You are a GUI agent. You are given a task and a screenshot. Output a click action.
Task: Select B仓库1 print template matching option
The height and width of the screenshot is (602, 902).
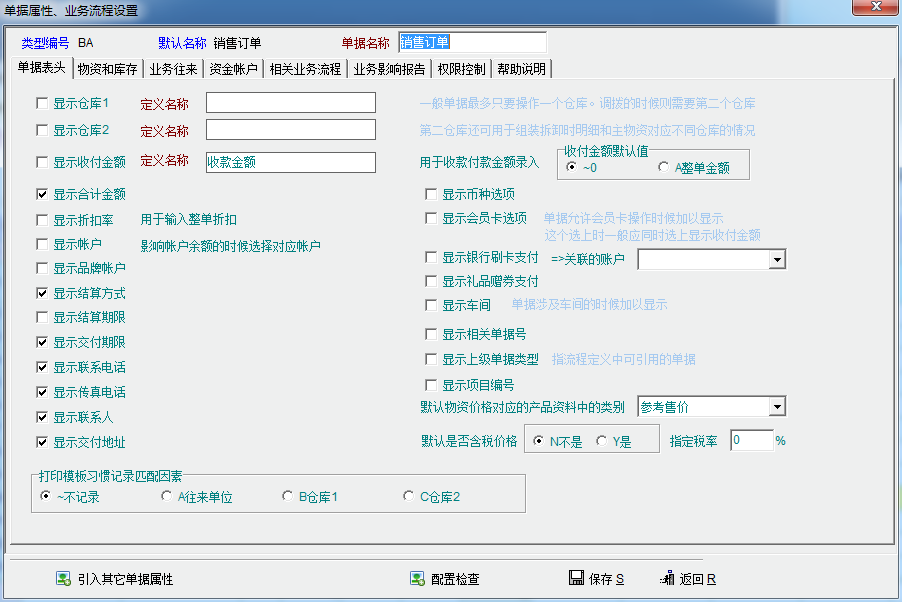coord(288,496)
